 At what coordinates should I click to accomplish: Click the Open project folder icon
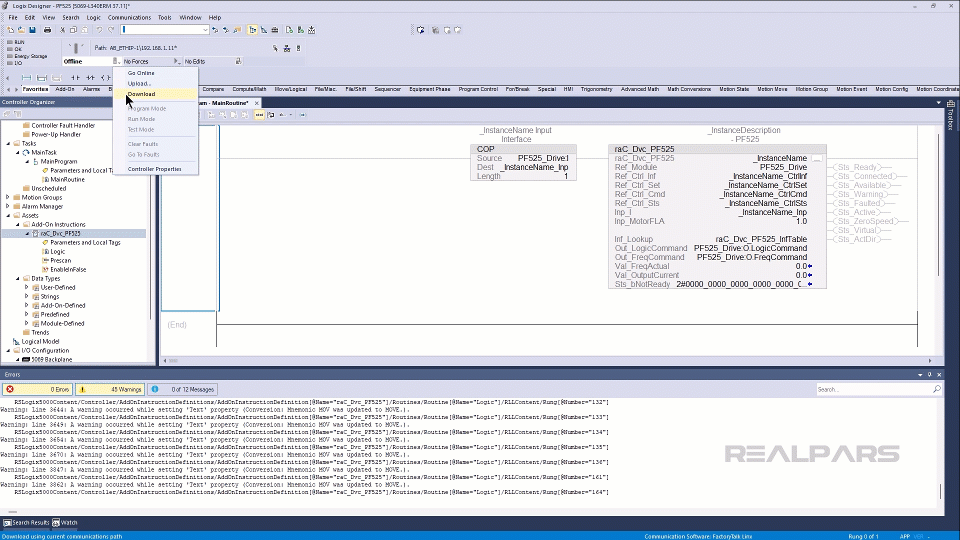click(x=21, y=29)
